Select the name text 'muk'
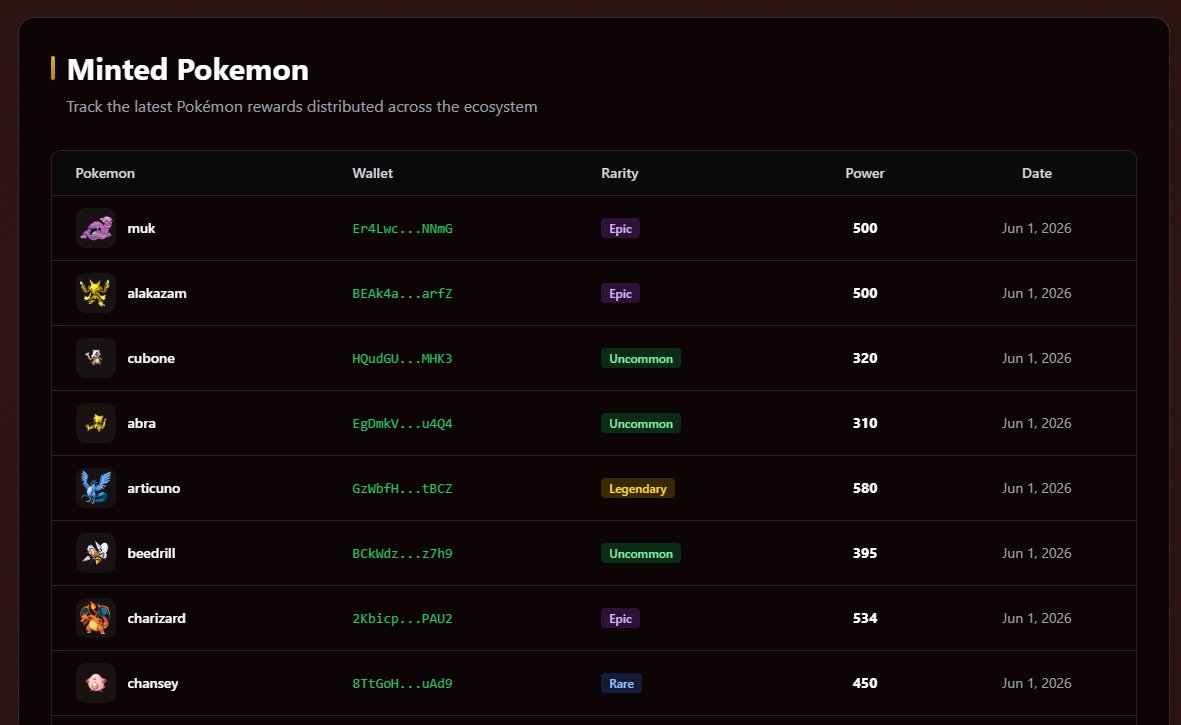Viewport: 1181px width, 725px height. tap(142, 228)
